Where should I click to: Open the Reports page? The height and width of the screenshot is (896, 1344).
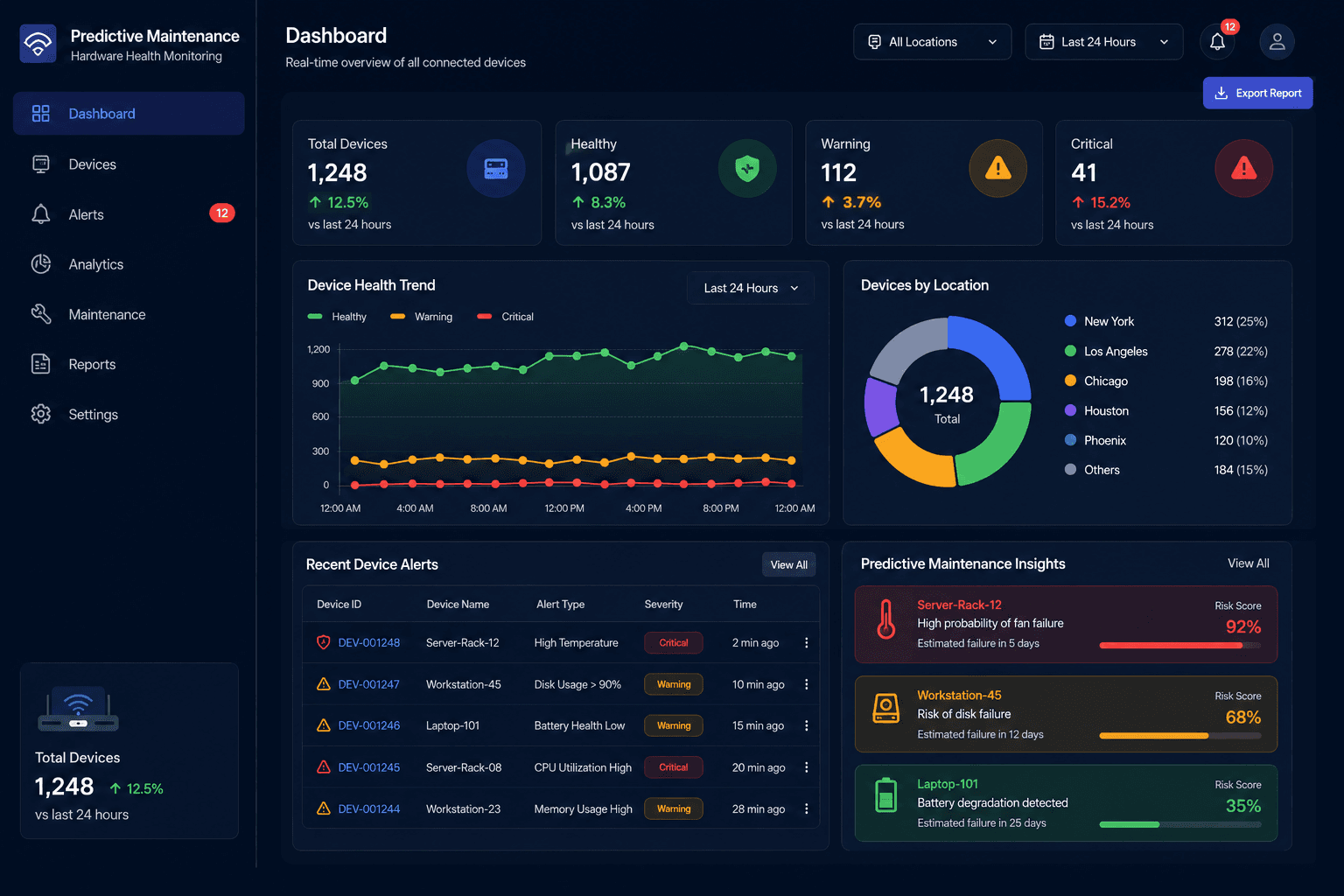[129, 364]
